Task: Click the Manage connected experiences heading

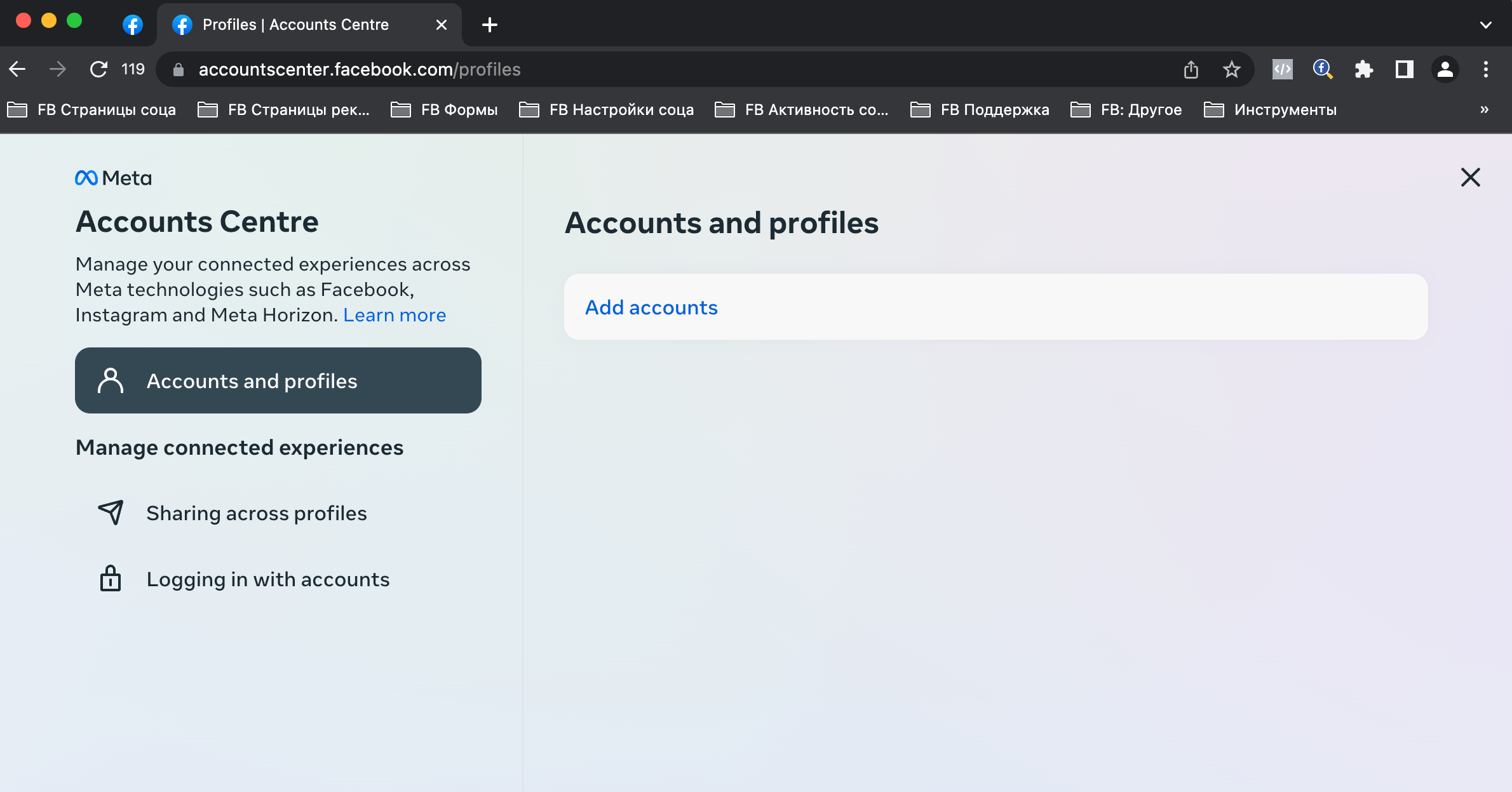Action: pos(240,448)
